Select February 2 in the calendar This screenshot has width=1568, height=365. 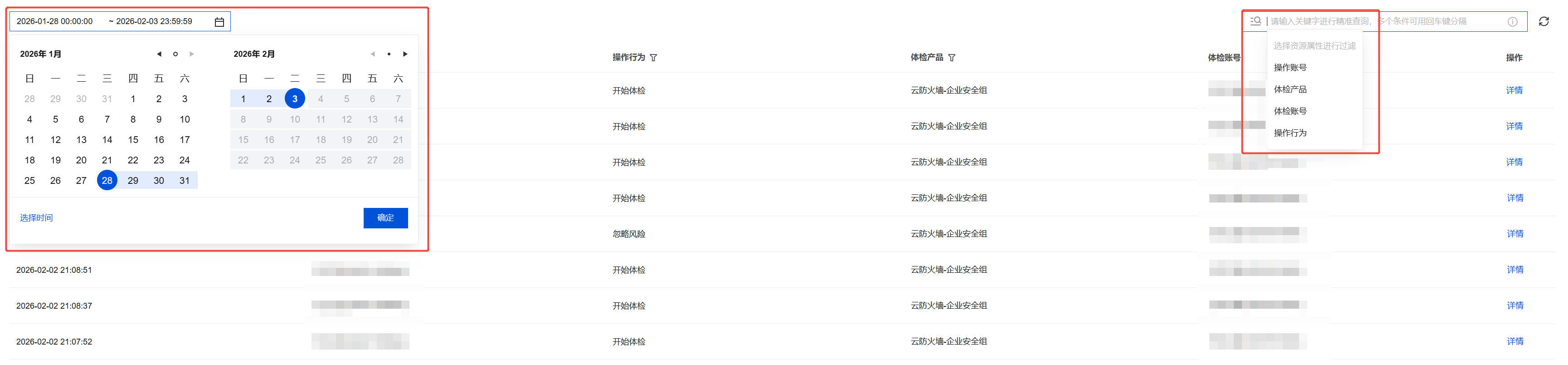tap(269, 99)
